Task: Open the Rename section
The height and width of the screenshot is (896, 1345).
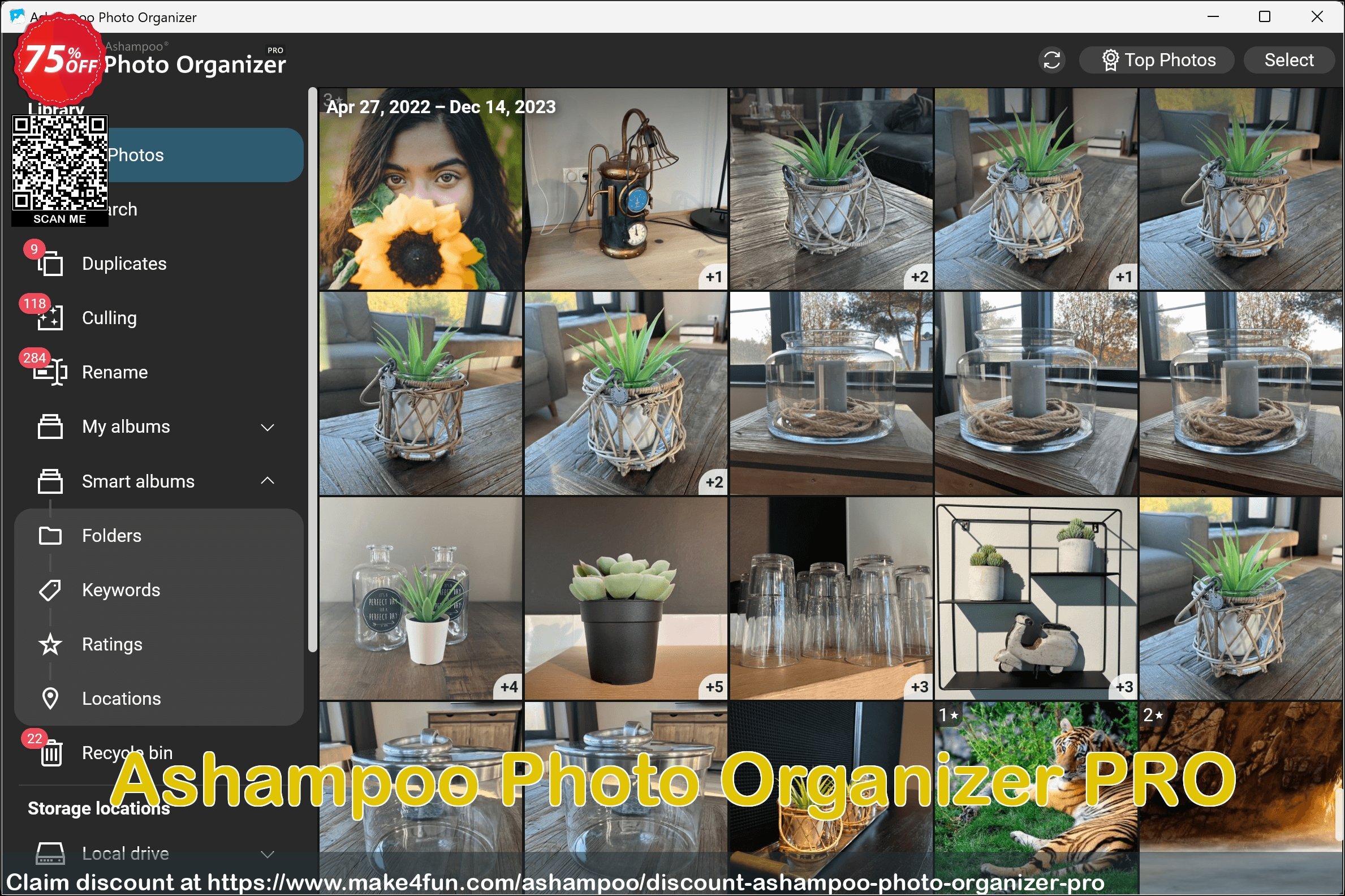Action: coord(160,372)
